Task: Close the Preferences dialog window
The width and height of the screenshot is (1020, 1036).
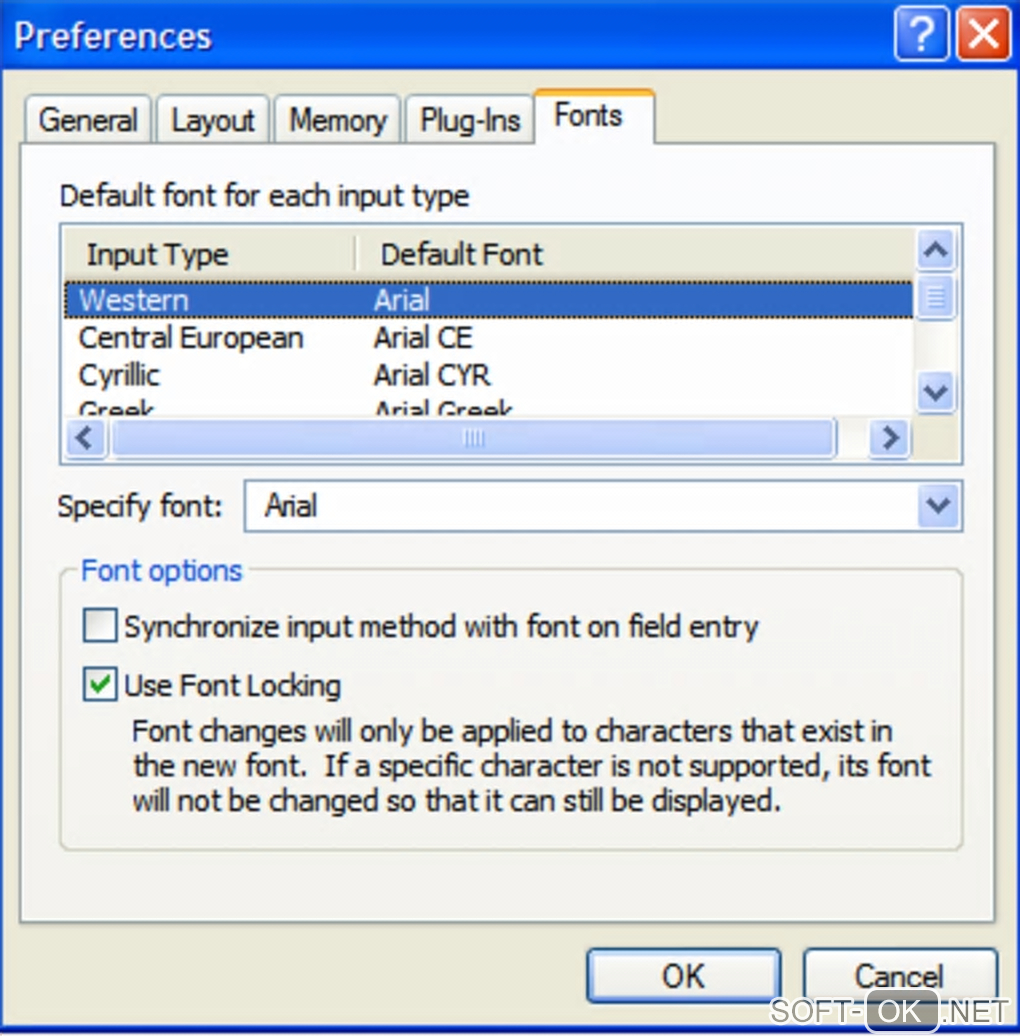Action: (x=983, y=37)
